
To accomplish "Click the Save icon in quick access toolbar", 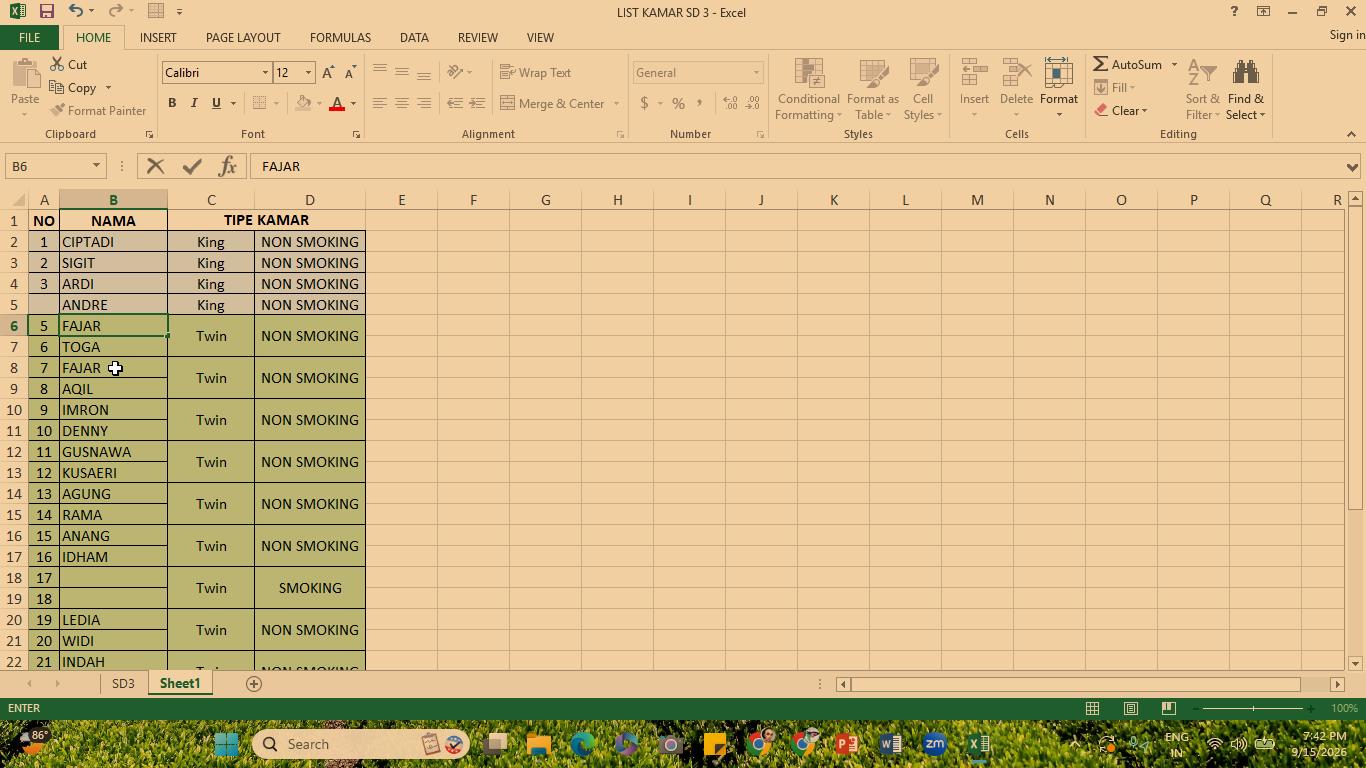I will pyautogui.click(x=46, y=11).
